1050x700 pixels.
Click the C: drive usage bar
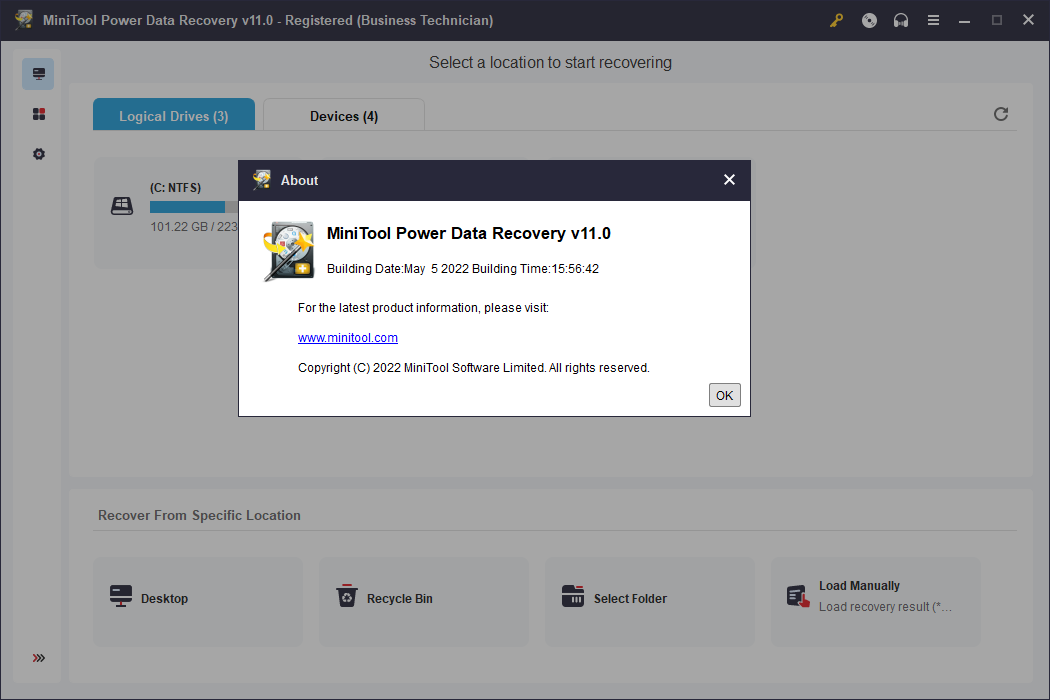pyautogui.click(x=194, y=207)
